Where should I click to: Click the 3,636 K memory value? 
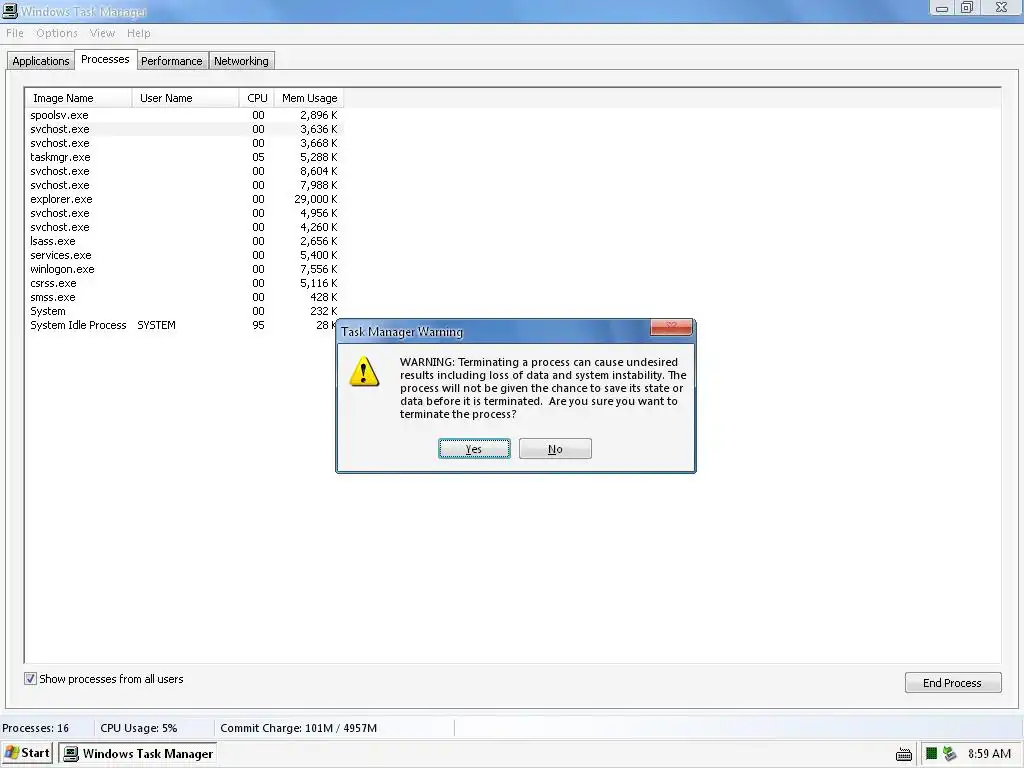[319, 129]
